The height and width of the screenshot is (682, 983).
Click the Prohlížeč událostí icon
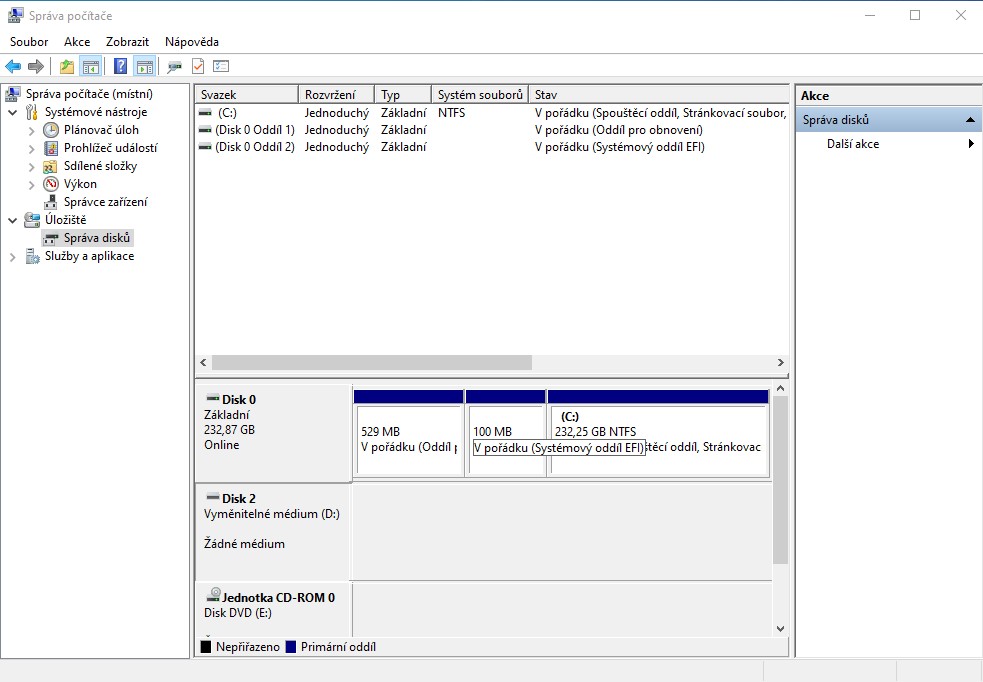(x=51, y=148)
